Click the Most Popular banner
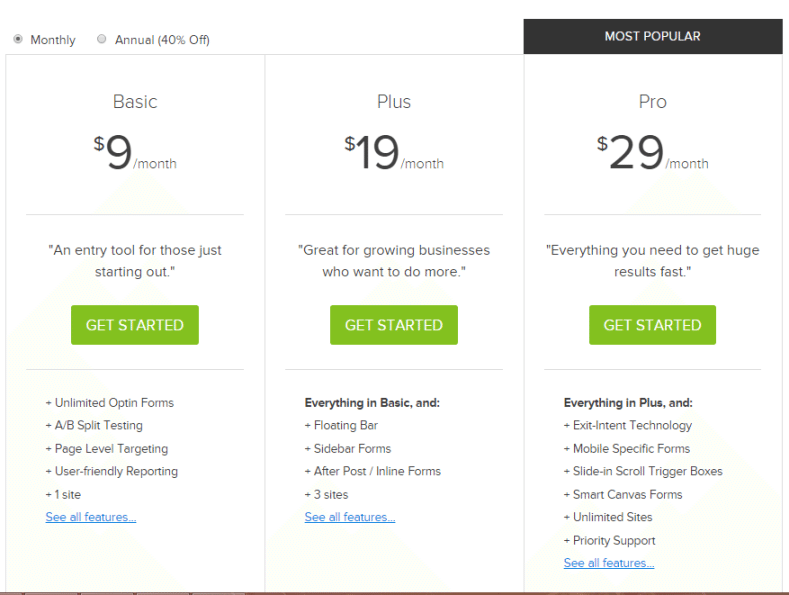The image size is (789, 595). 653,36
